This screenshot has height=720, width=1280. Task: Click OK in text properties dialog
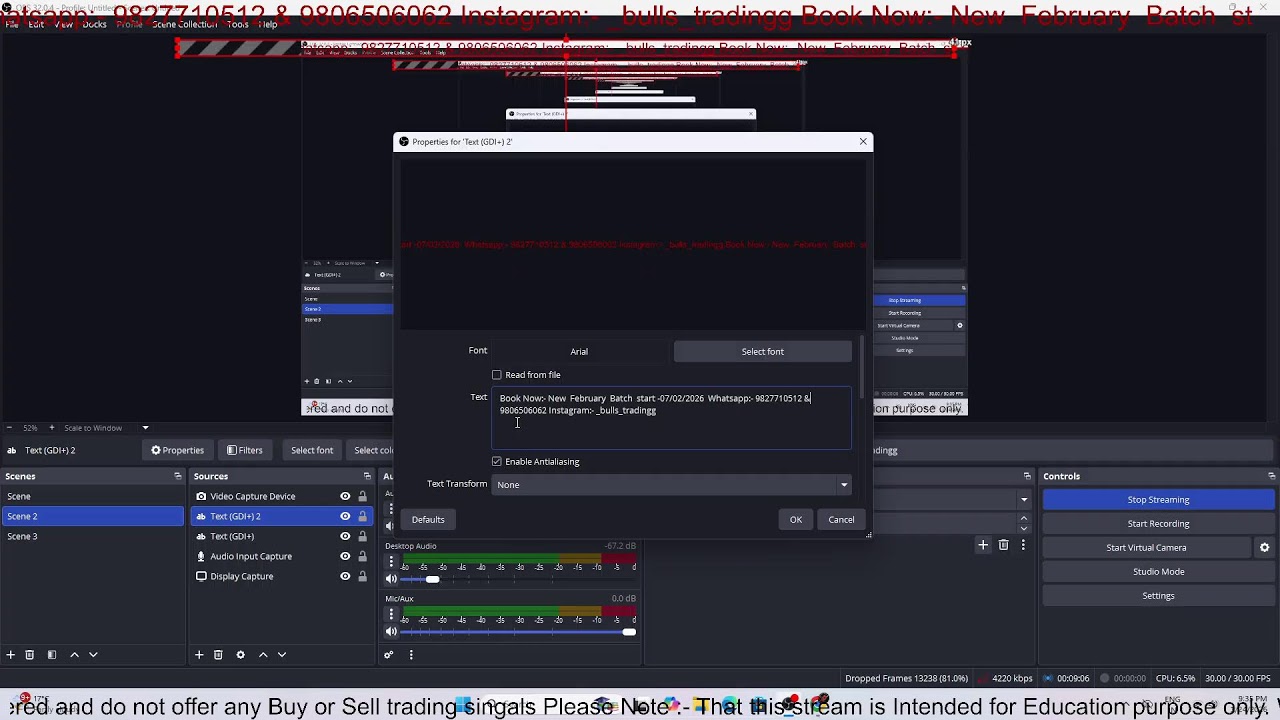click(x=796, y=520)
